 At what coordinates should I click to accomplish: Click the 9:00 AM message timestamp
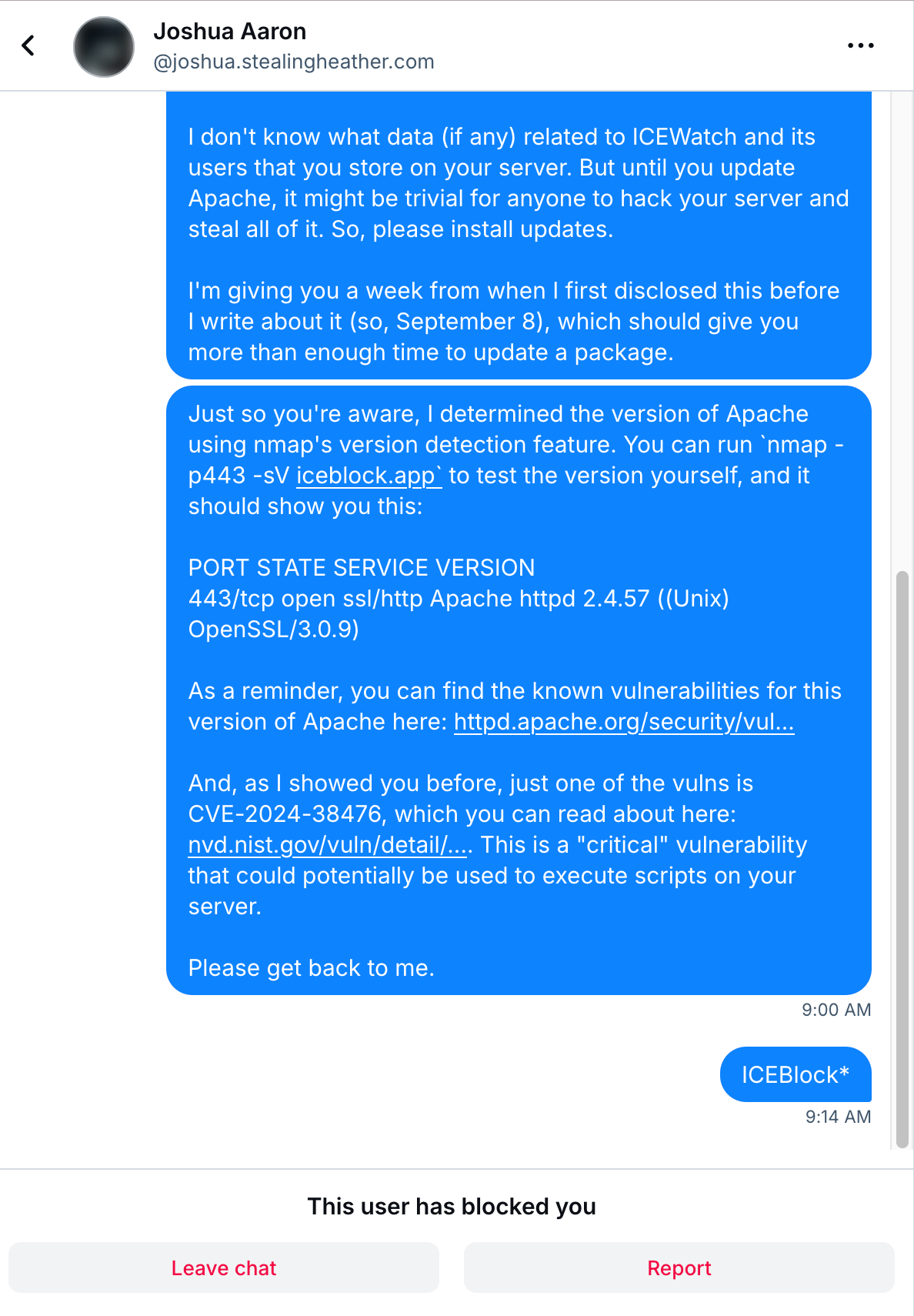[836, 1010]
